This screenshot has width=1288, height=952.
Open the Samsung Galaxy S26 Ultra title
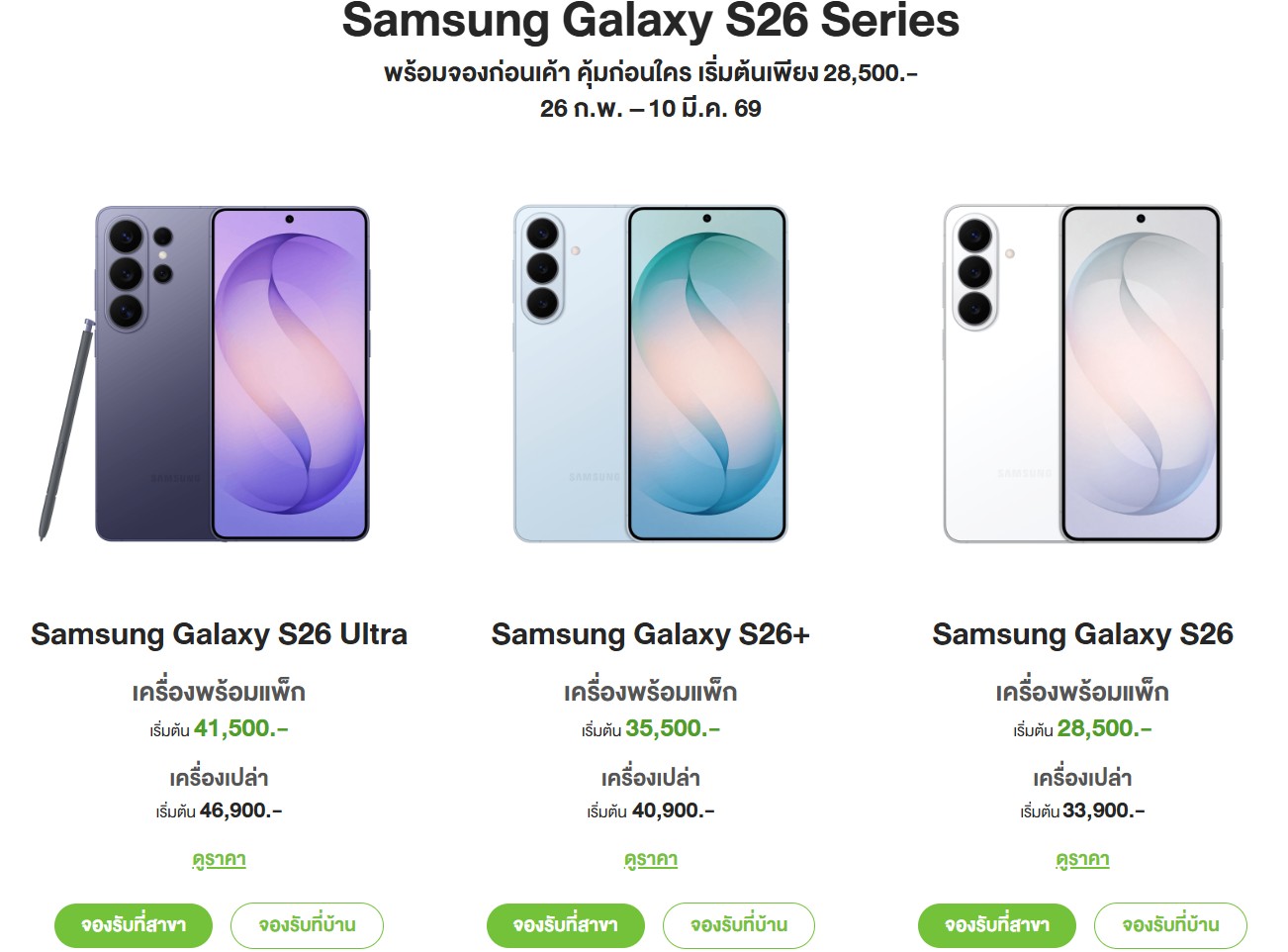coord(219,634)
